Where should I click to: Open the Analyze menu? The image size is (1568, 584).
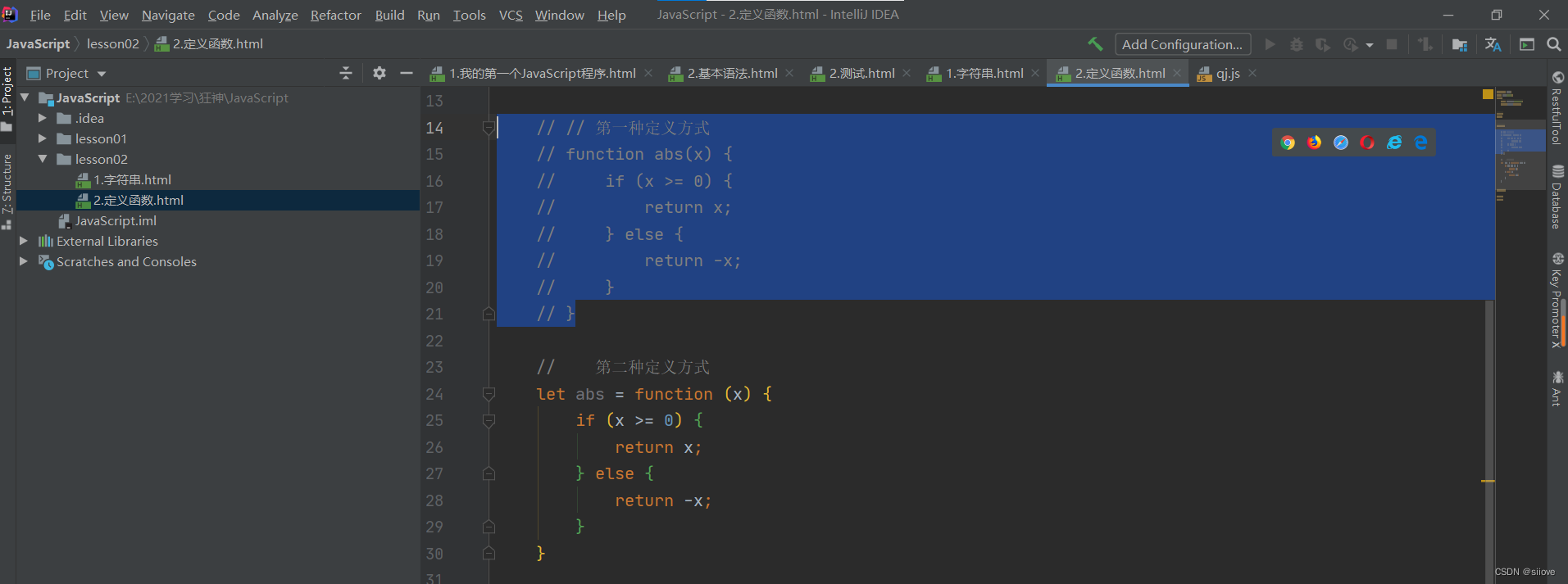click(275, 15)
